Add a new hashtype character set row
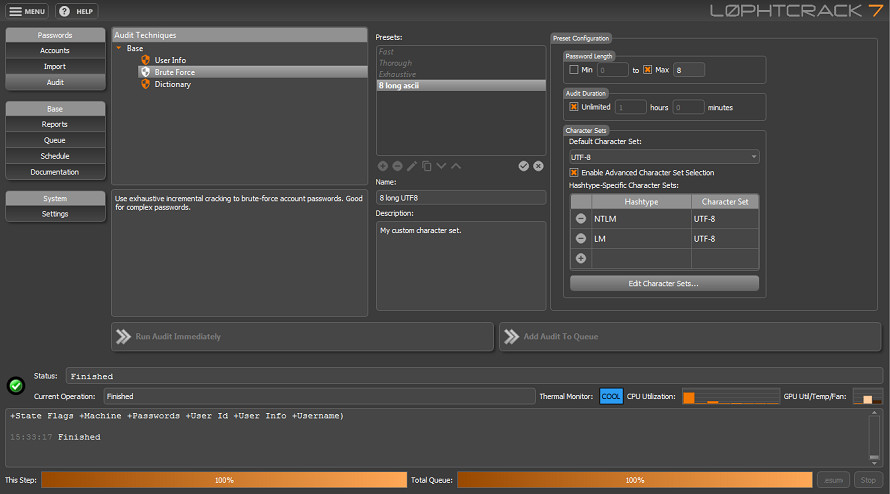The height and width of the screenshot is (494, 890). point(581,258)
